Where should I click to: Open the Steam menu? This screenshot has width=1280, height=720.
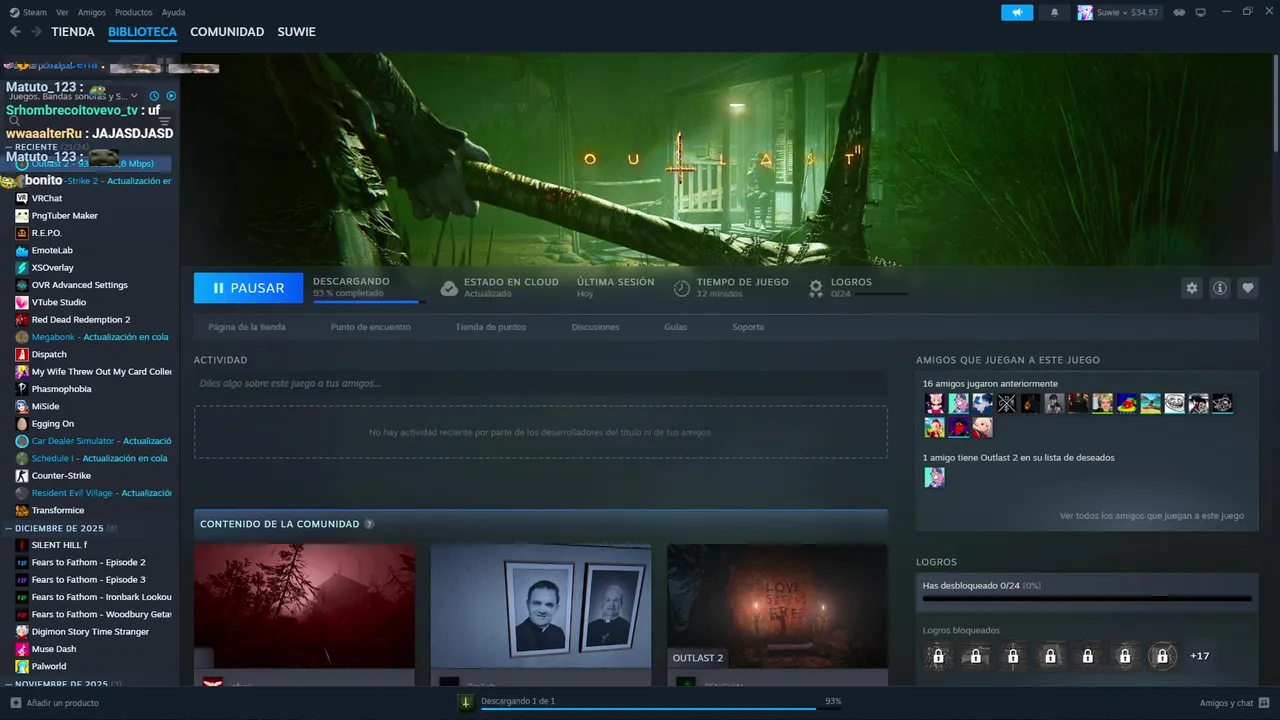click(x=35, y=12)
